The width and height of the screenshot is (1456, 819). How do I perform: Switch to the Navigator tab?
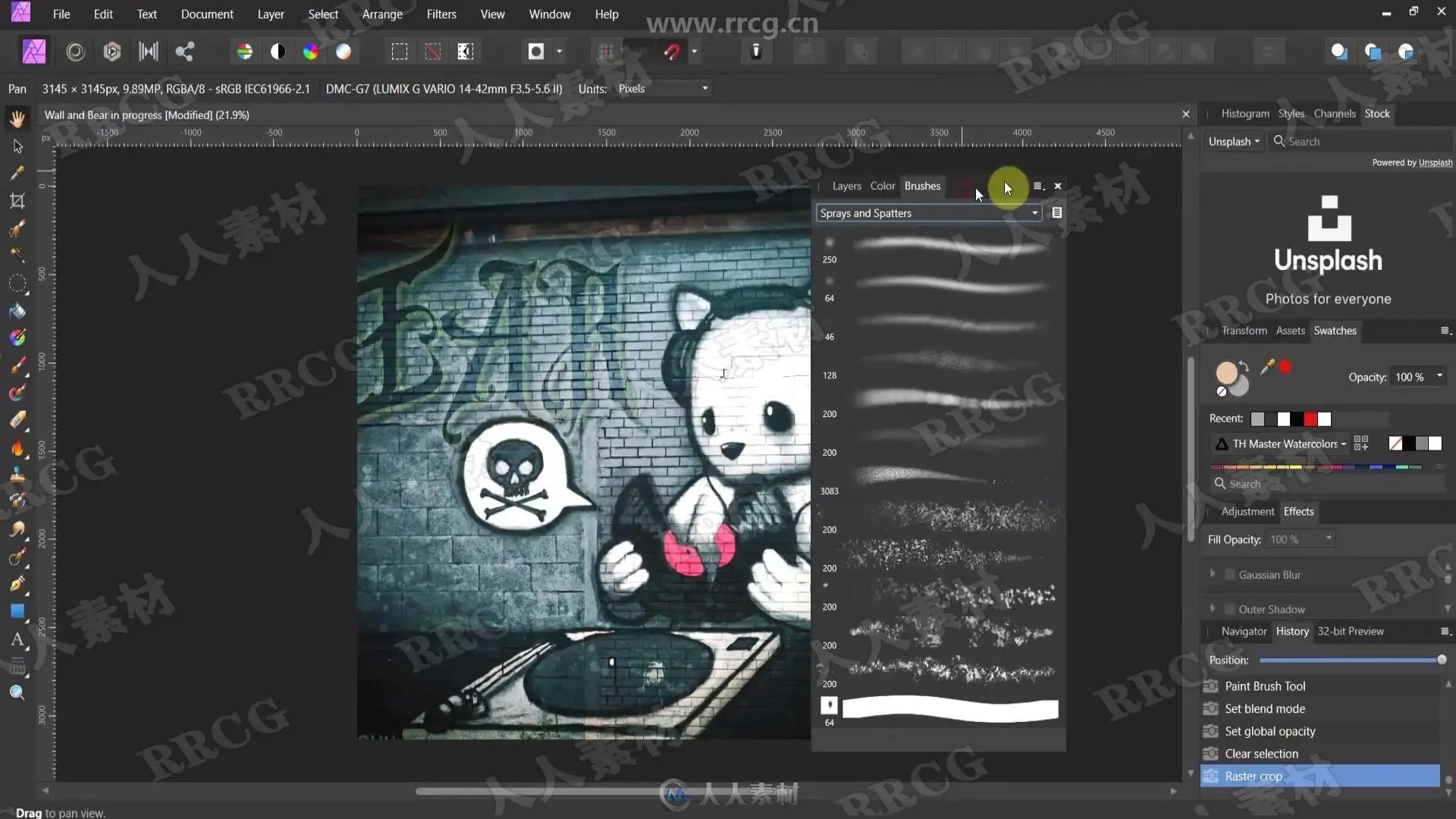(1244, 631)
